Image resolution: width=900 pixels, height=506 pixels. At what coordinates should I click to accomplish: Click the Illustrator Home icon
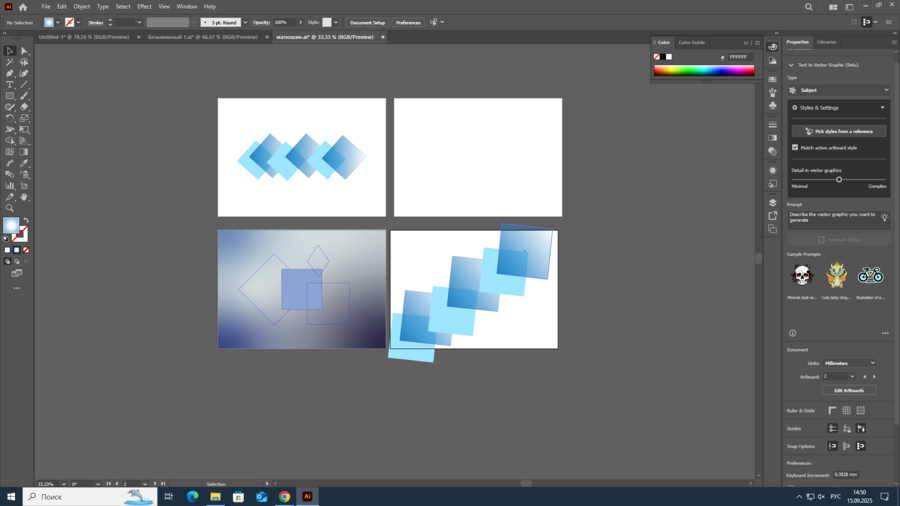[23, 7]
